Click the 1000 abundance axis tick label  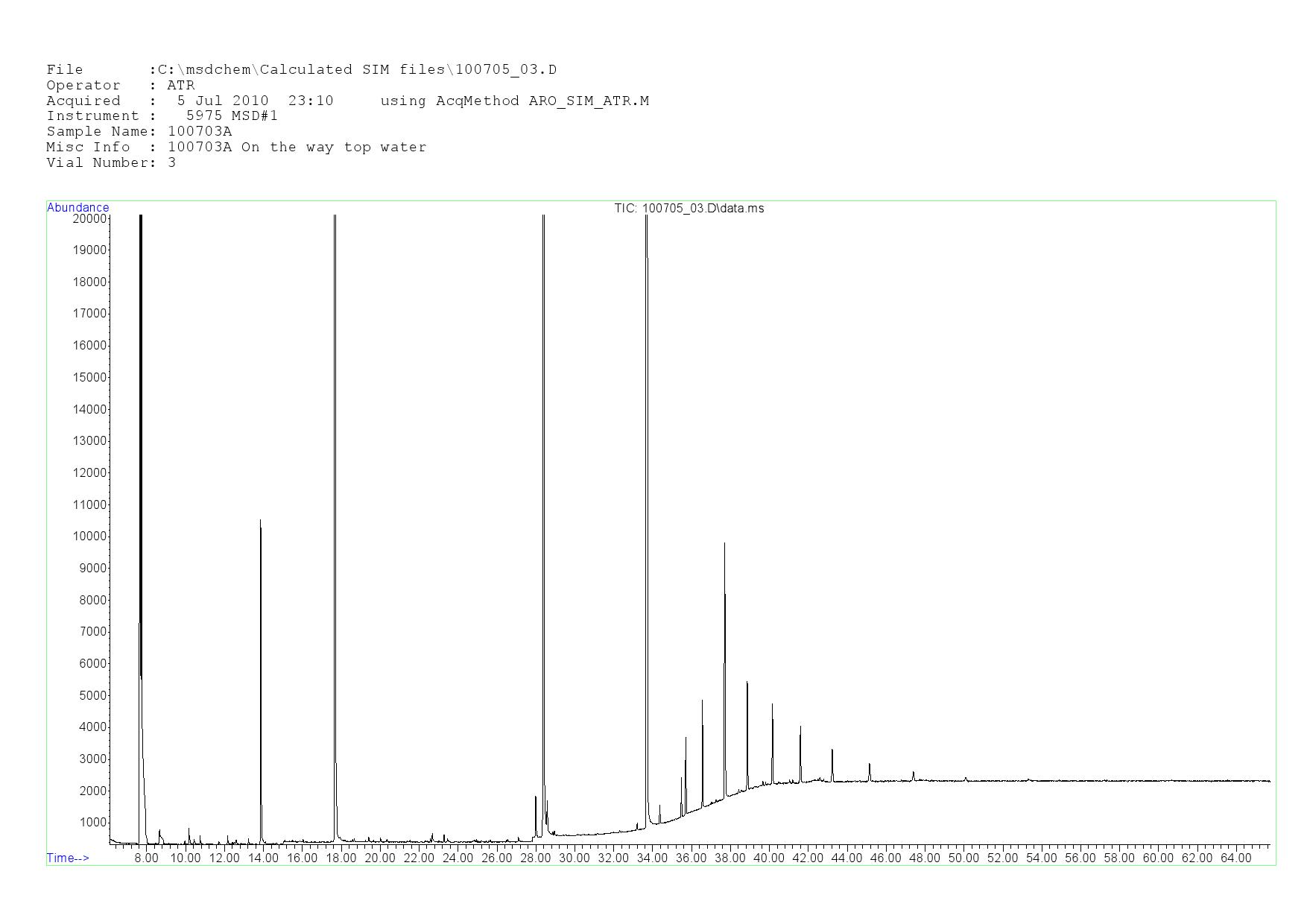92,823
